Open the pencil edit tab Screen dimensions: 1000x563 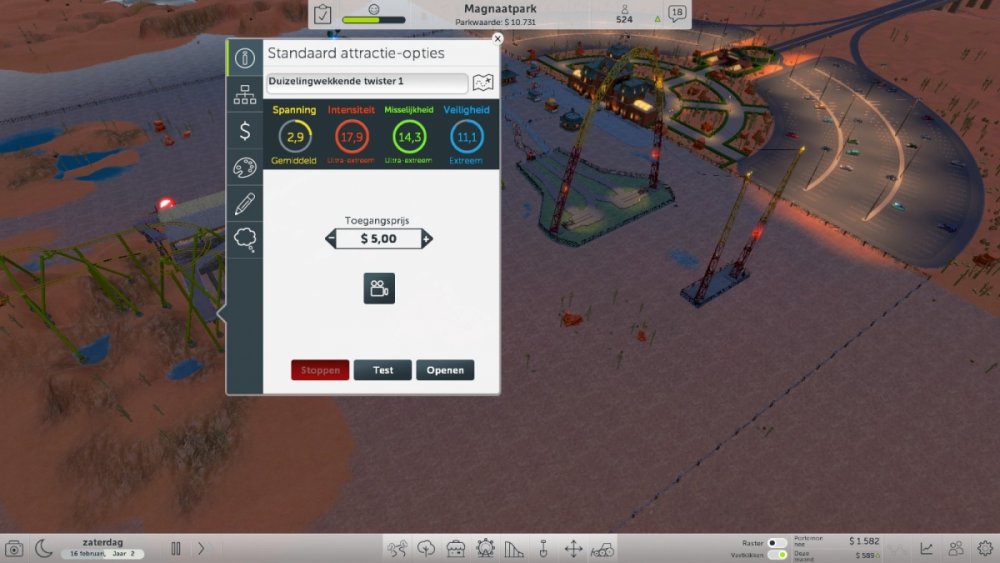[244, 203]
